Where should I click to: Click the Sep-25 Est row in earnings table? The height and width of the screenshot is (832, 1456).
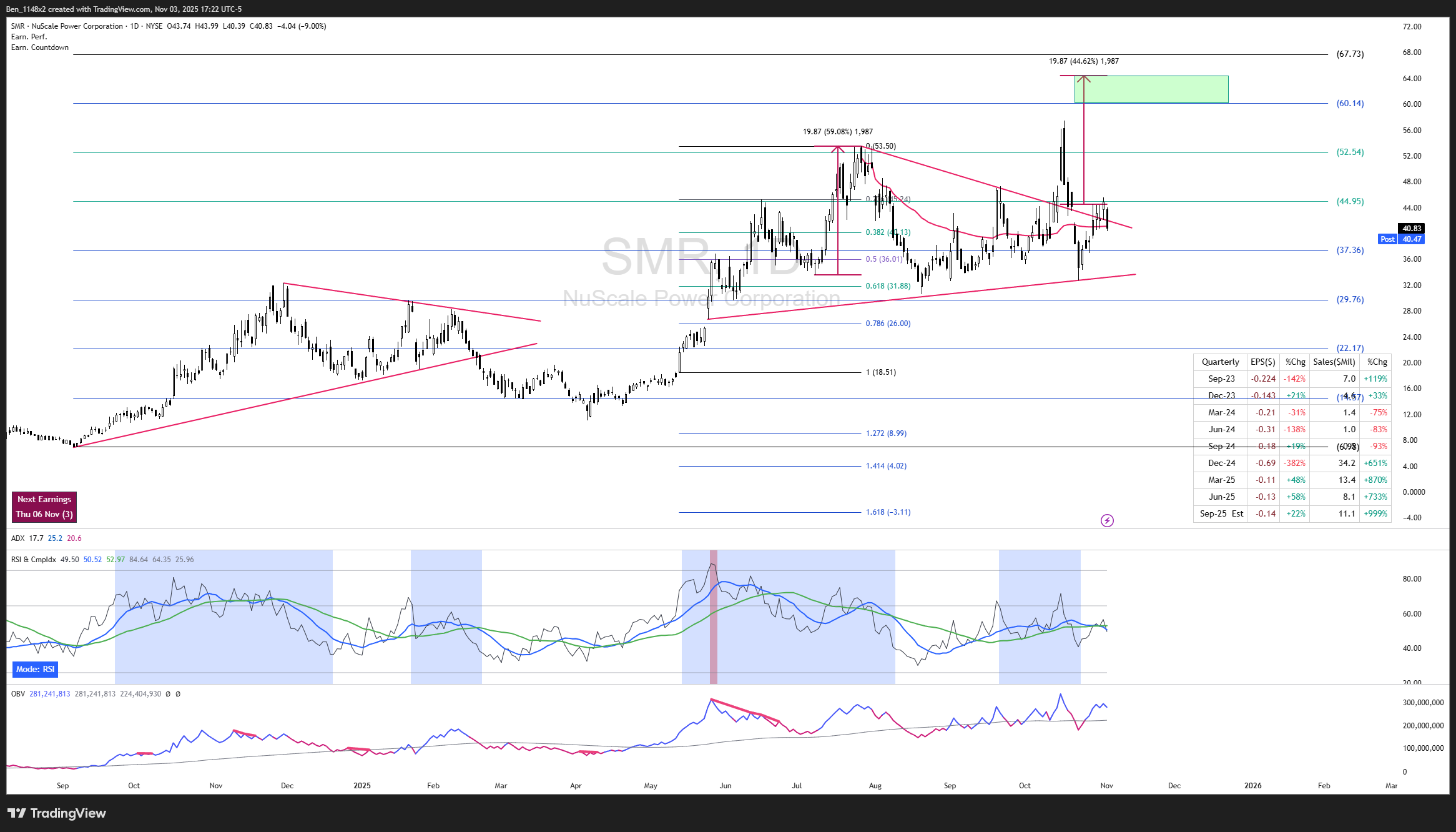coord(1221,513)
